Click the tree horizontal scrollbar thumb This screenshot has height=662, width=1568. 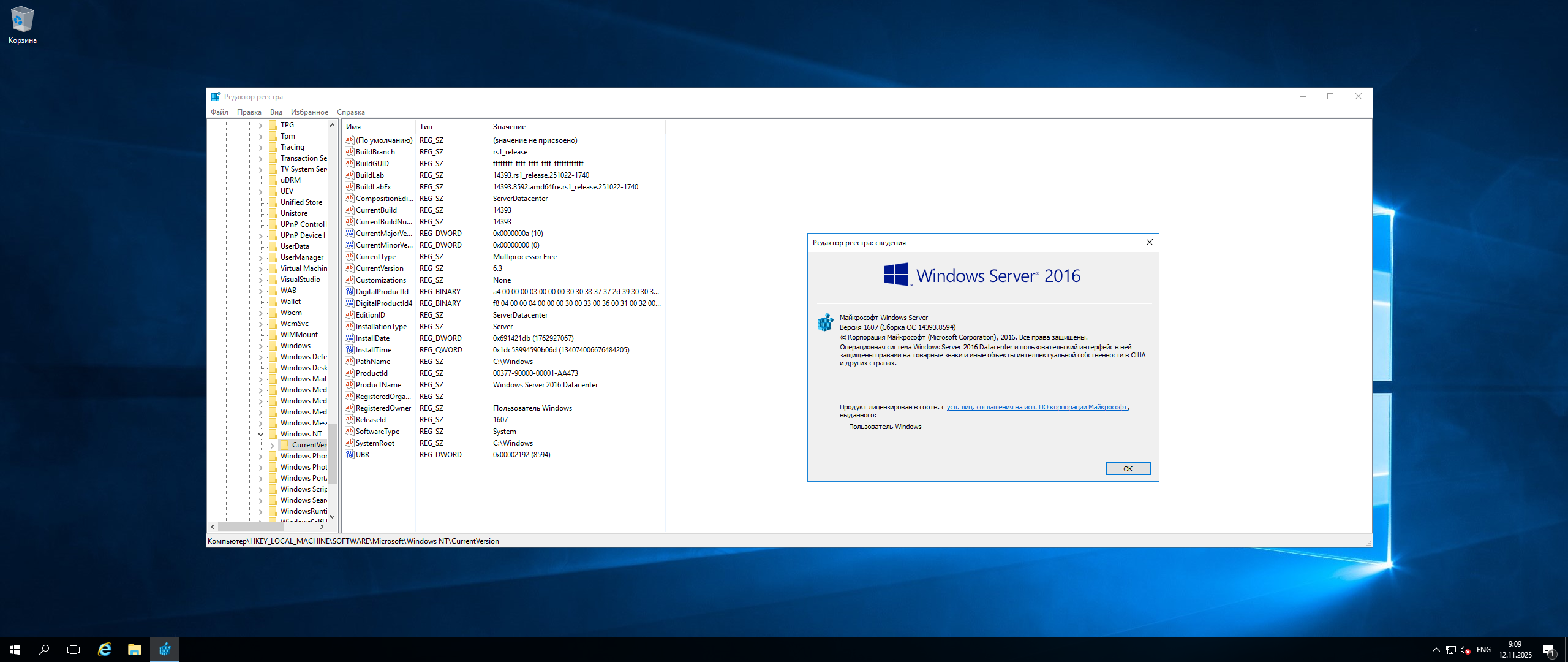(x=251, y=527)
